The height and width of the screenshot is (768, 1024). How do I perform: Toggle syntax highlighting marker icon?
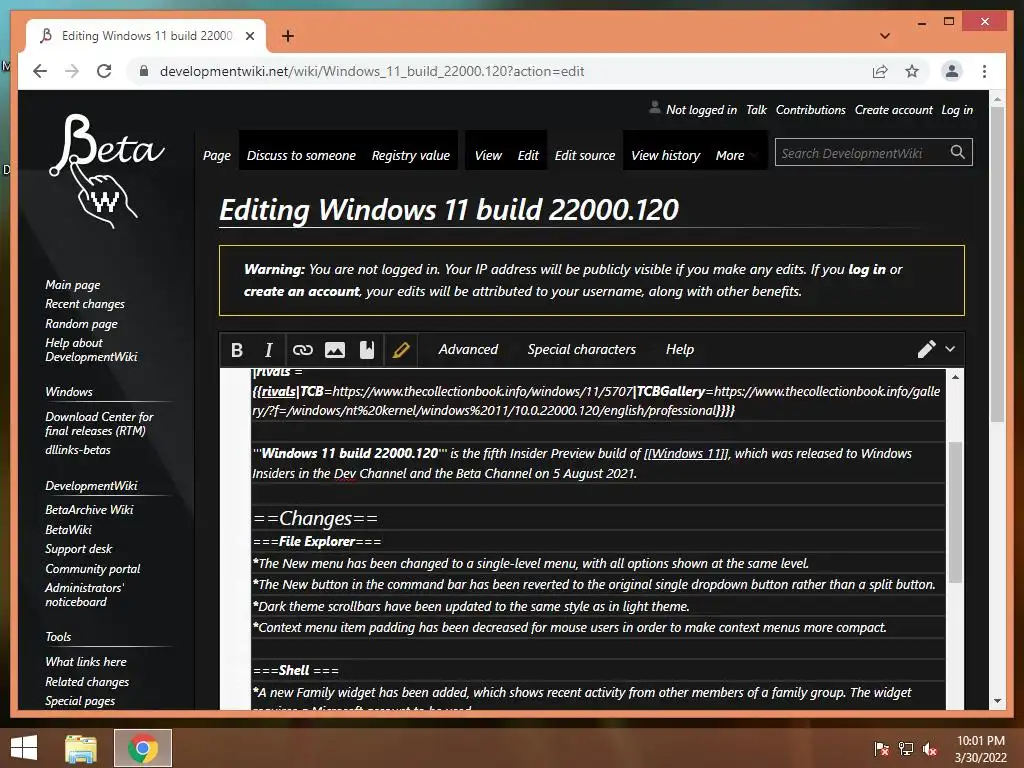pyautogui.click(x=401, y=350)
